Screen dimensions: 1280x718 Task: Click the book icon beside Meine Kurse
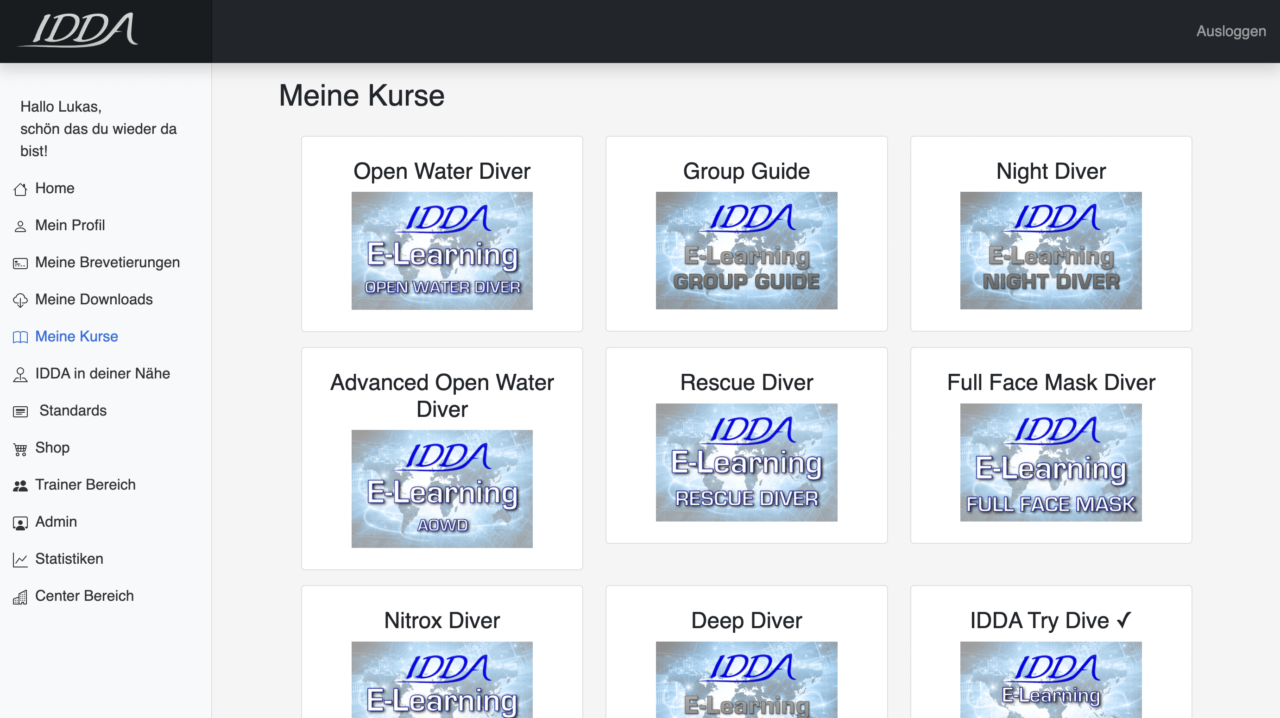20,337
